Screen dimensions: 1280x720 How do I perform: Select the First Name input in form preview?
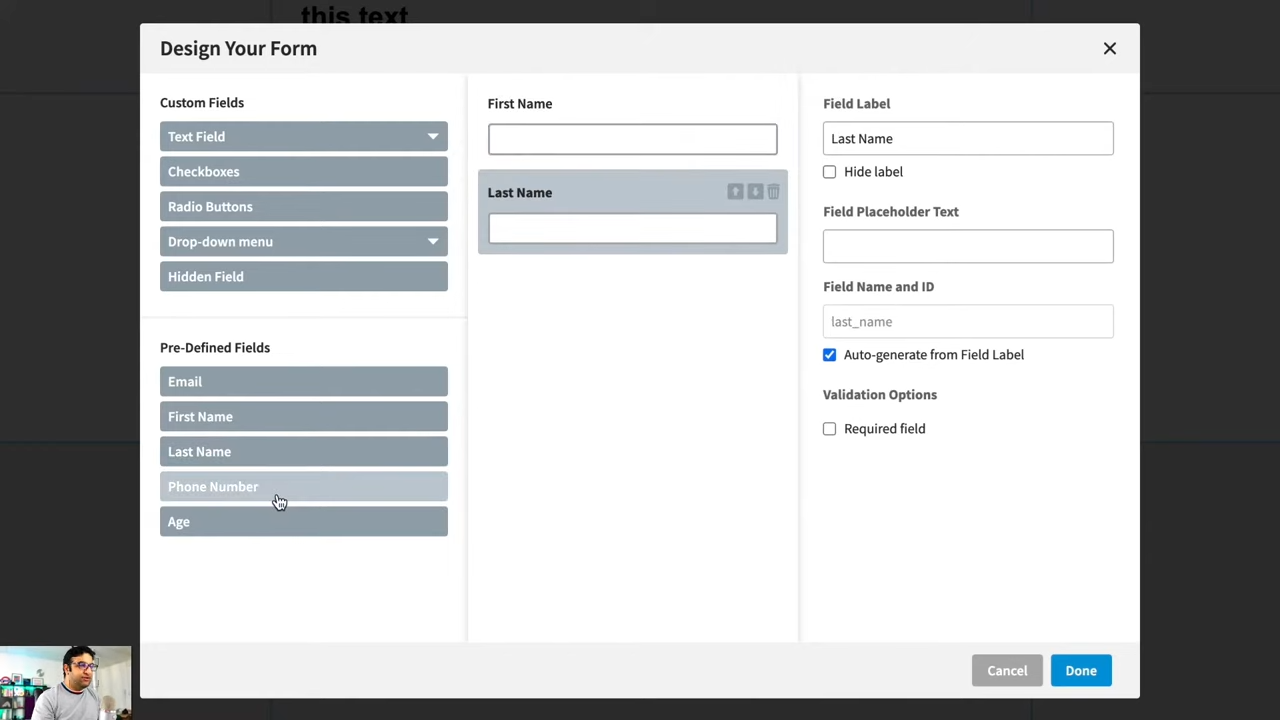point(632,140)
